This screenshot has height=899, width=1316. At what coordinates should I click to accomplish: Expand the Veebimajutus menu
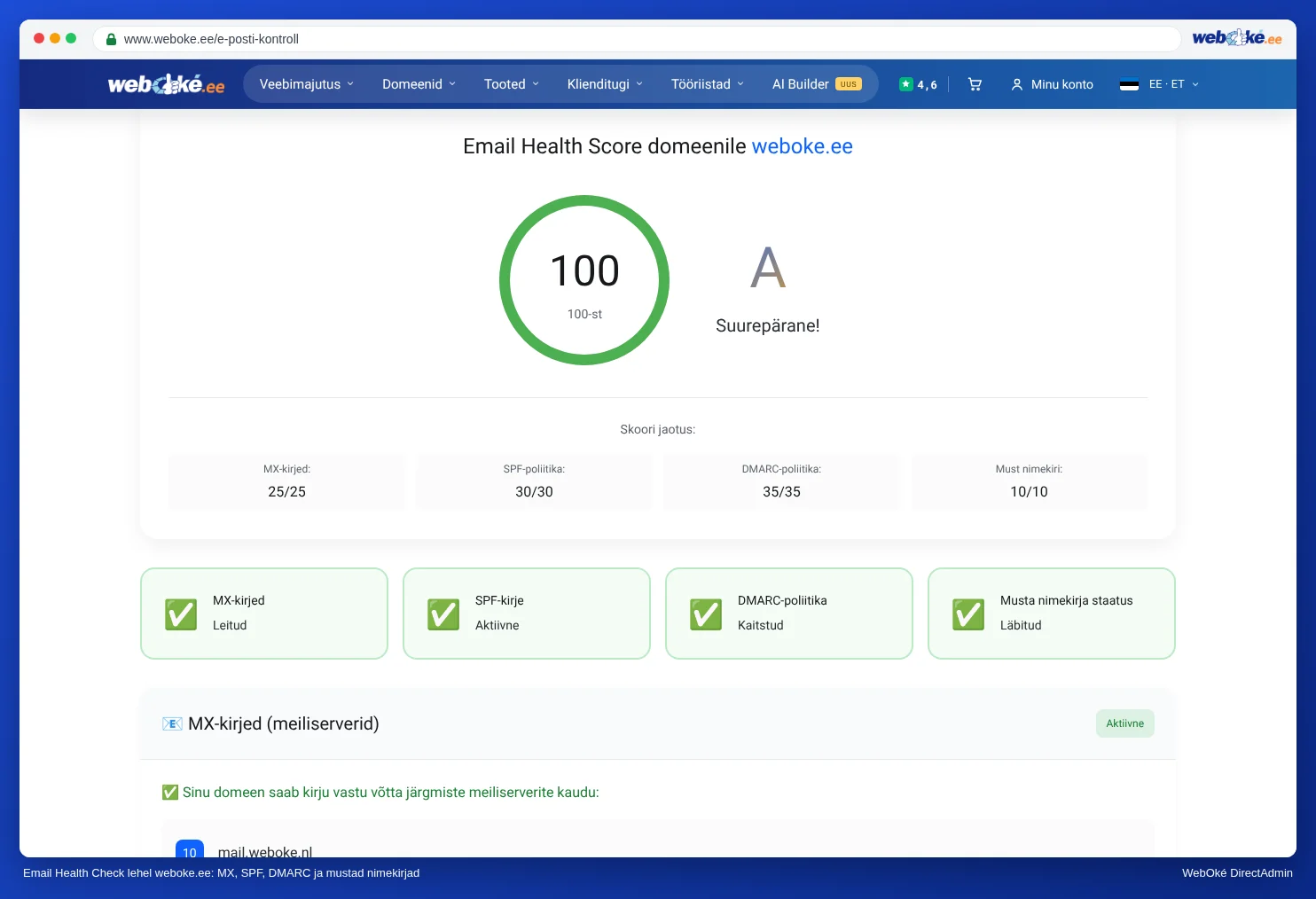click(x=307, y=84)
